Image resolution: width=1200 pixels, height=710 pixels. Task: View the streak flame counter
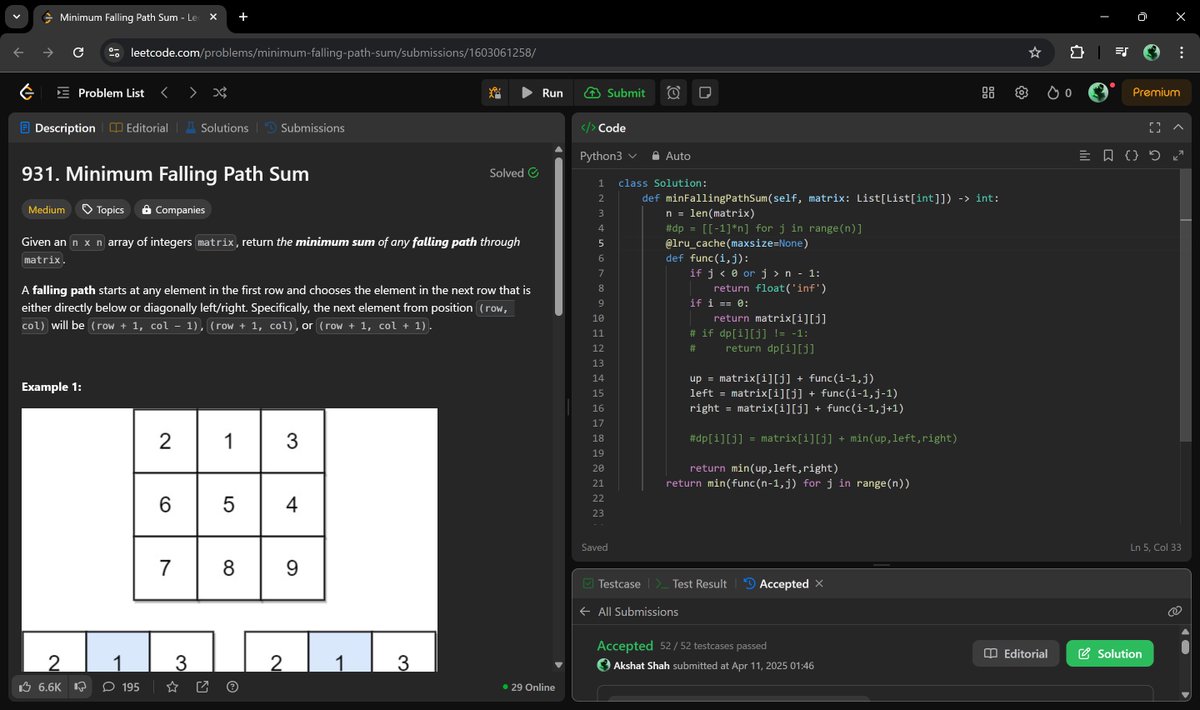[x=1059, y=93]
